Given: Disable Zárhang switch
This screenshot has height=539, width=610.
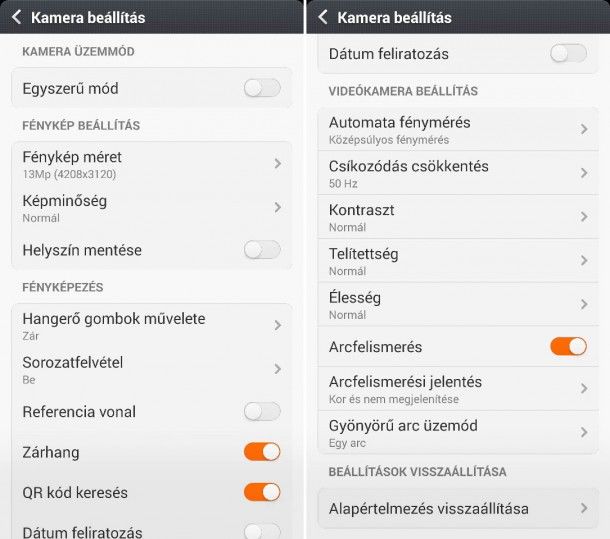Looking at the screenshot, I should tap(262, 452).
